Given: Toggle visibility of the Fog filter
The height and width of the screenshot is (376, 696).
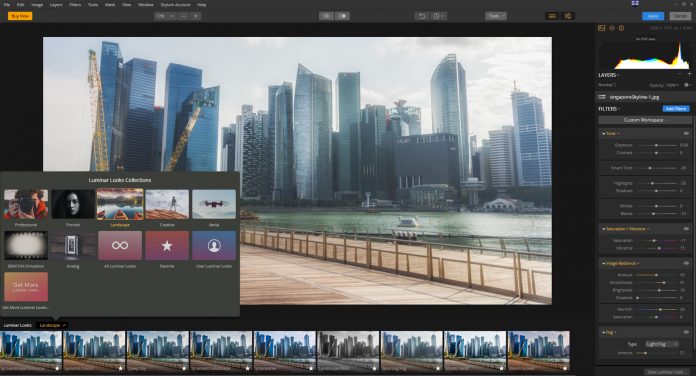Looking at the screenshot, I should [686, 332].
